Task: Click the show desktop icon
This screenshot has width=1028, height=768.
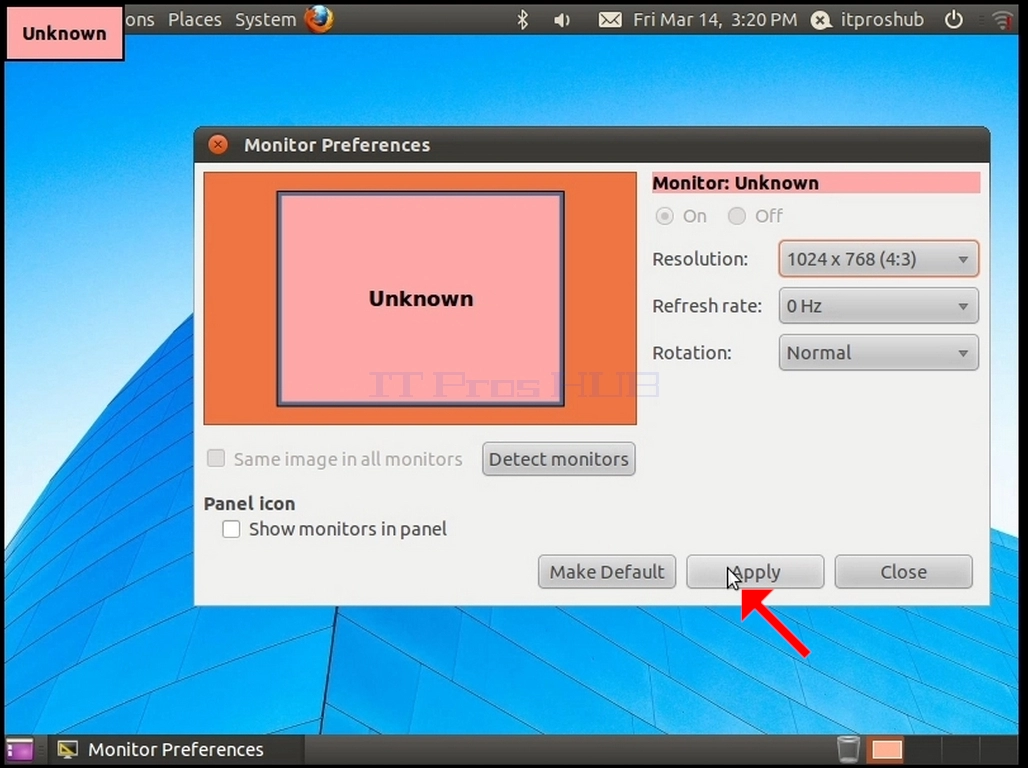Action: pyautogui.click(x=20, y=749)
